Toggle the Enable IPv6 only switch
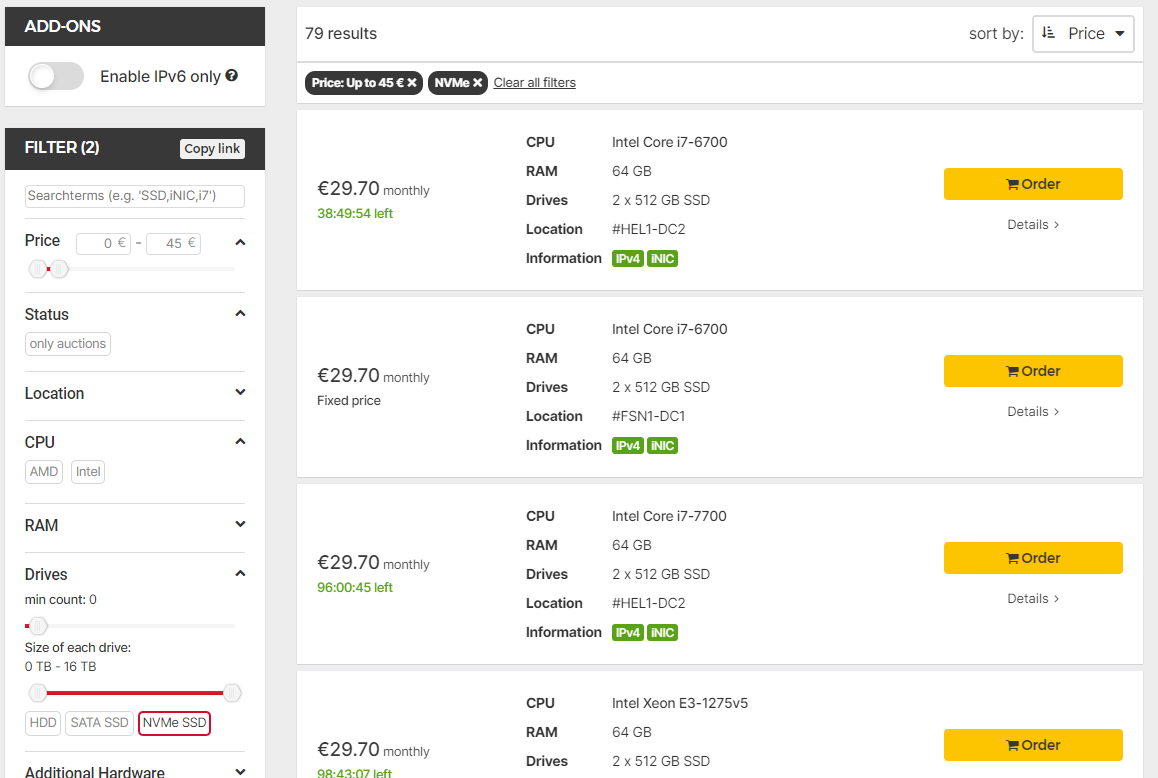Image resolution: width=1158 pixels, height=778 pixels. 56,76
